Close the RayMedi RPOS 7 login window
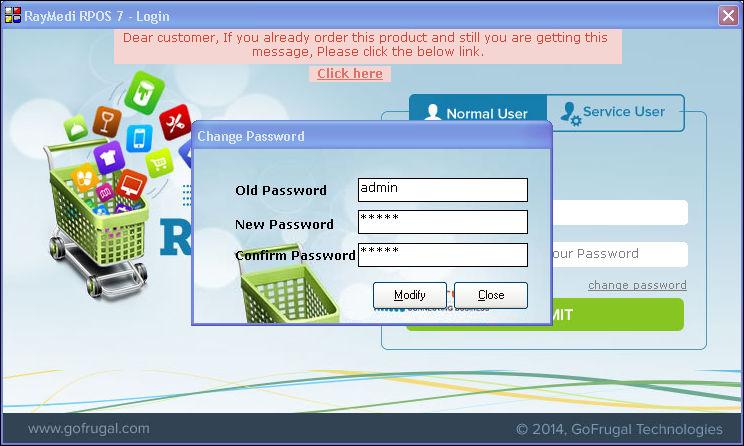The image size is (744, 446). 728,16
